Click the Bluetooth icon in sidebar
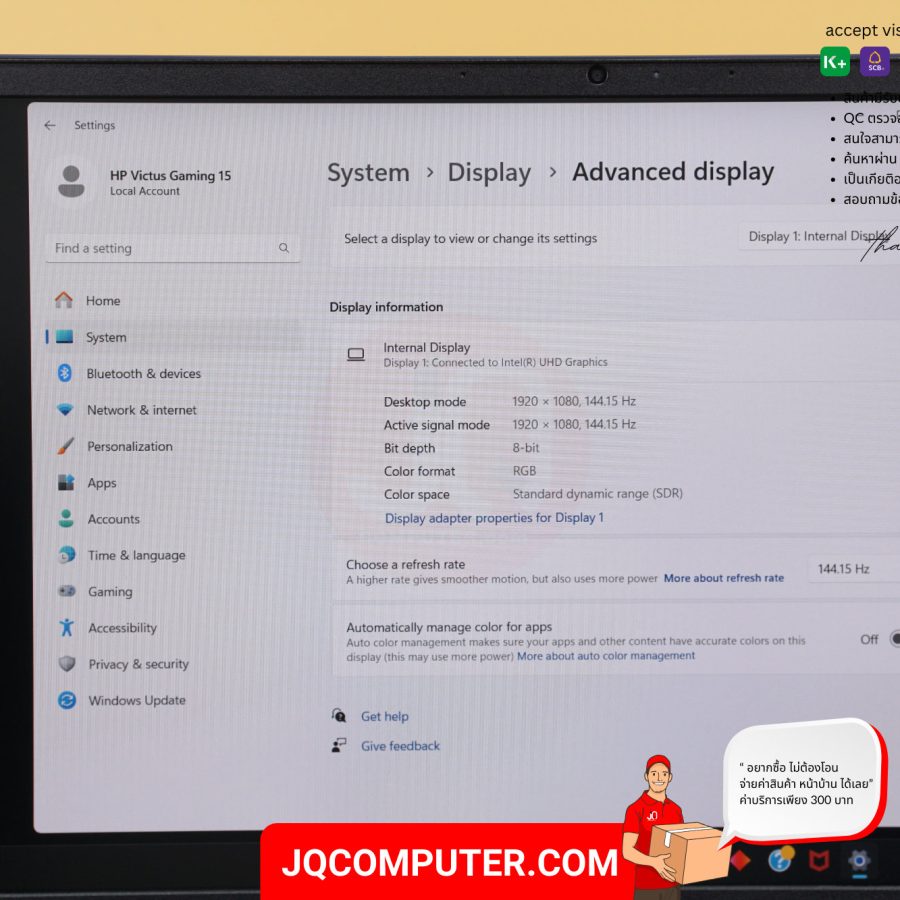The image size is (900, 900). (x=64, y=373)
